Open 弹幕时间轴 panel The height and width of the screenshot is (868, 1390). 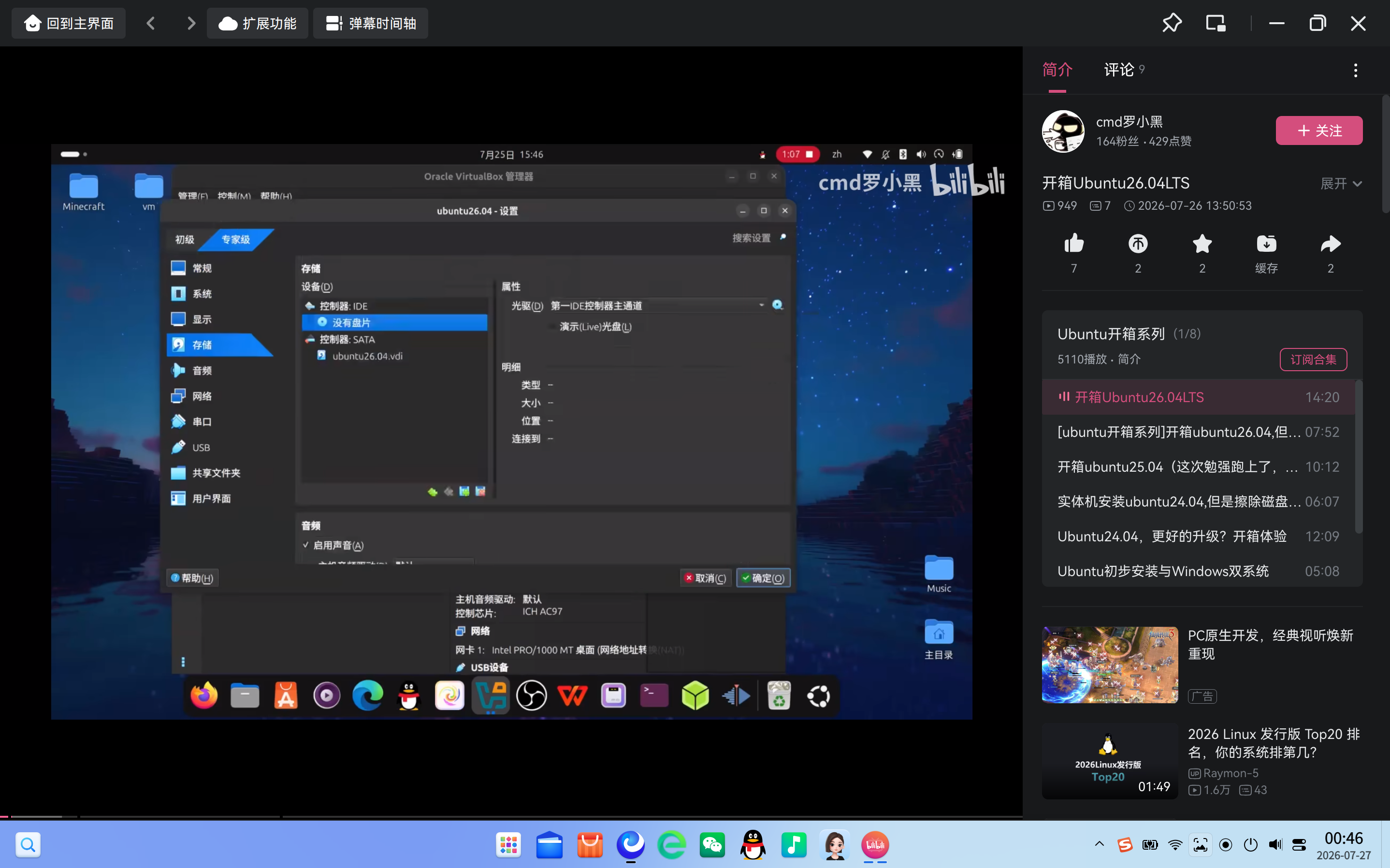tap(371, 23)
